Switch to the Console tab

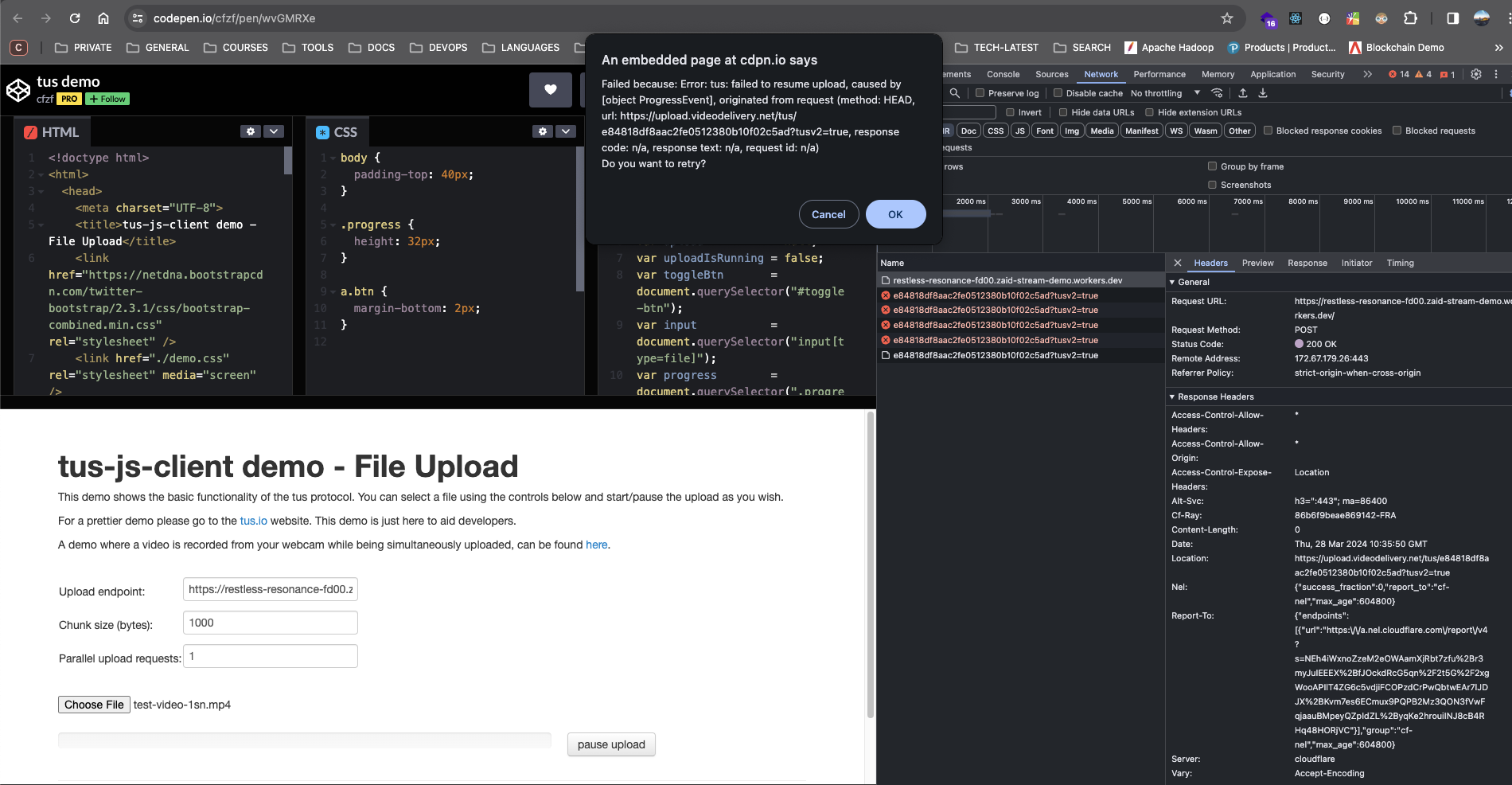pos(1003,74)
